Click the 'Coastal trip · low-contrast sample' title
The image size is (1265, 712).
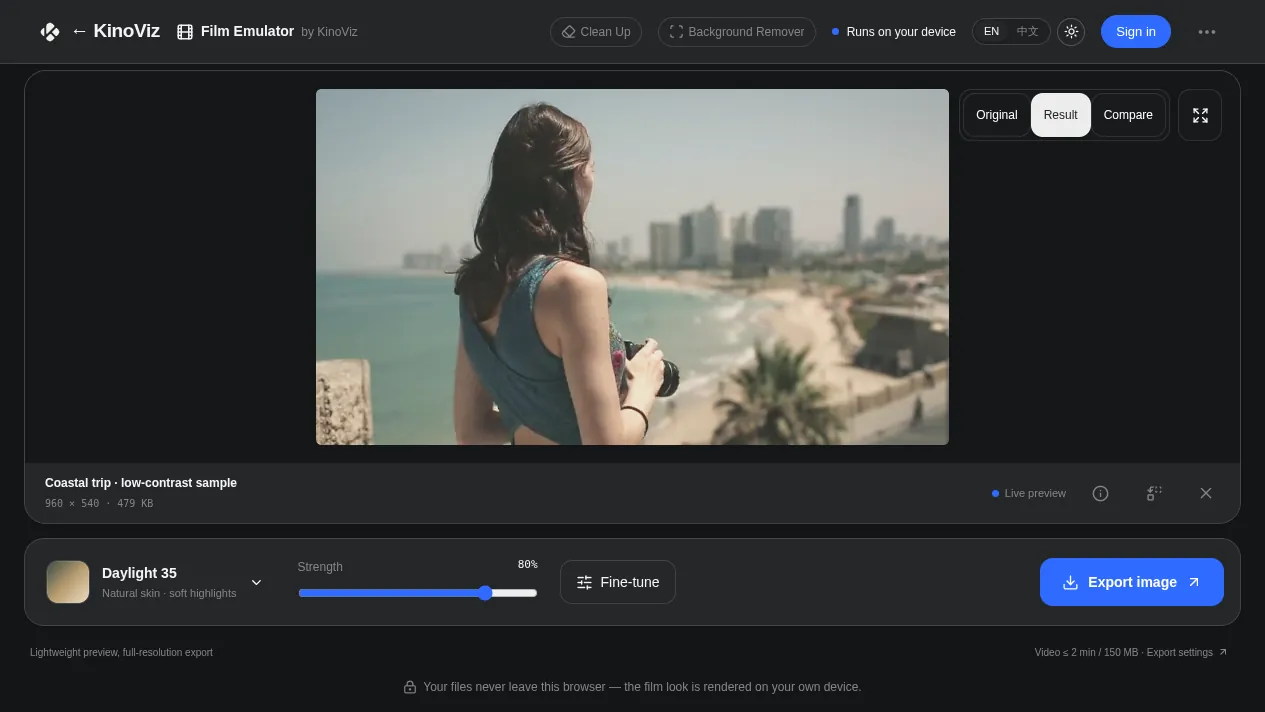141,483
